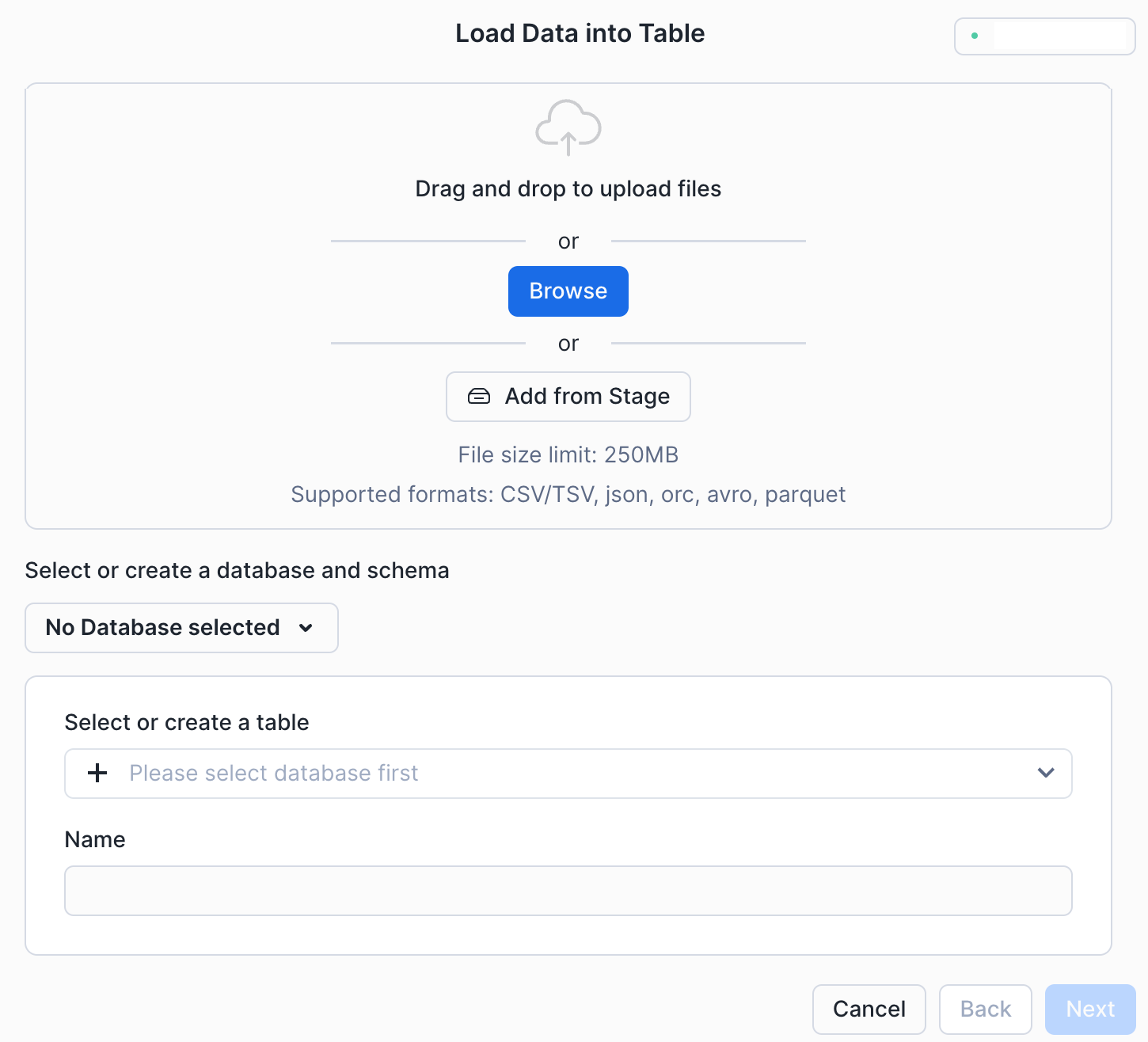
Task: Click the cloud upload icon
Action: 568,127
